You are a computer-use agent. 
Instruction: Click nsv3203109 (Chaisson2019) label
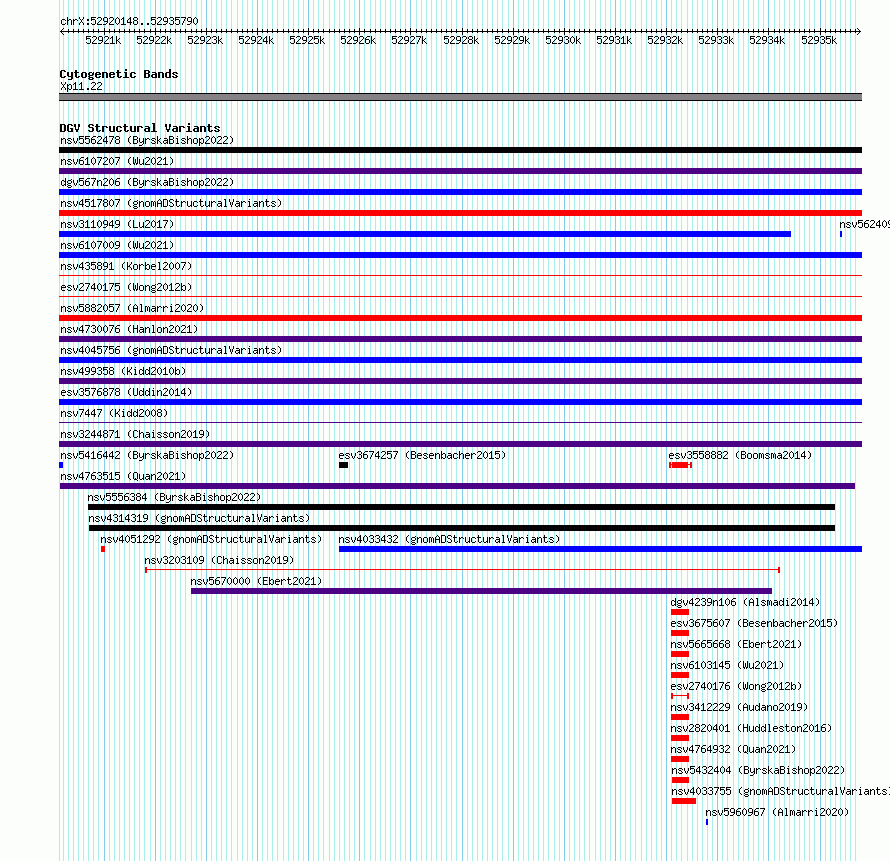click(x=219, y=560)
